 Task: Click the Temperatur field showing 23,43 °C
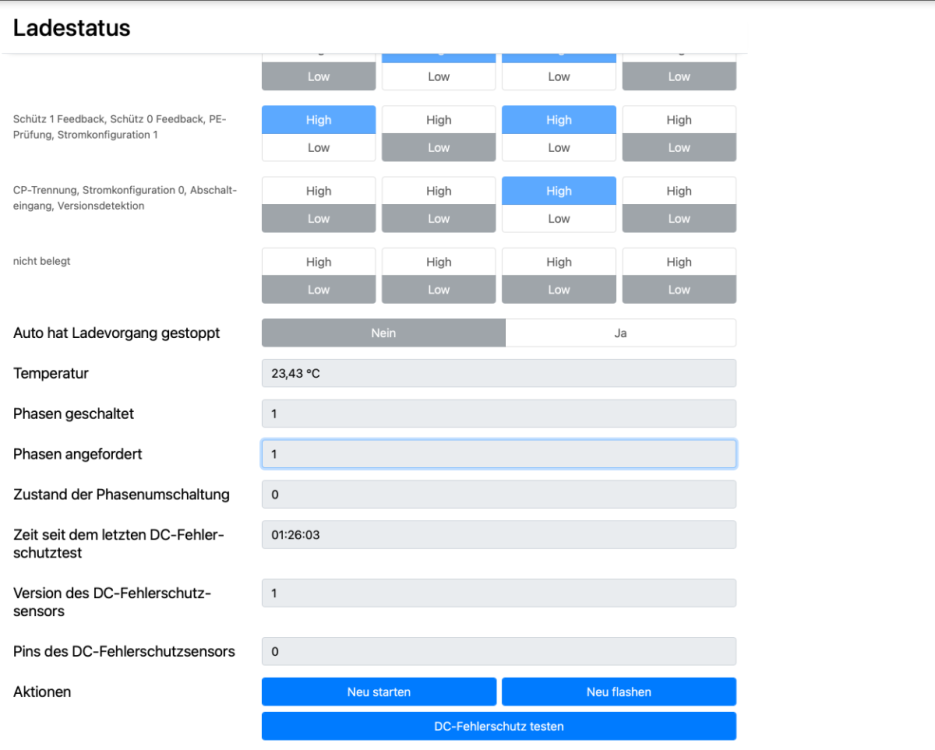pyautogui.click(x=498, y=373)
